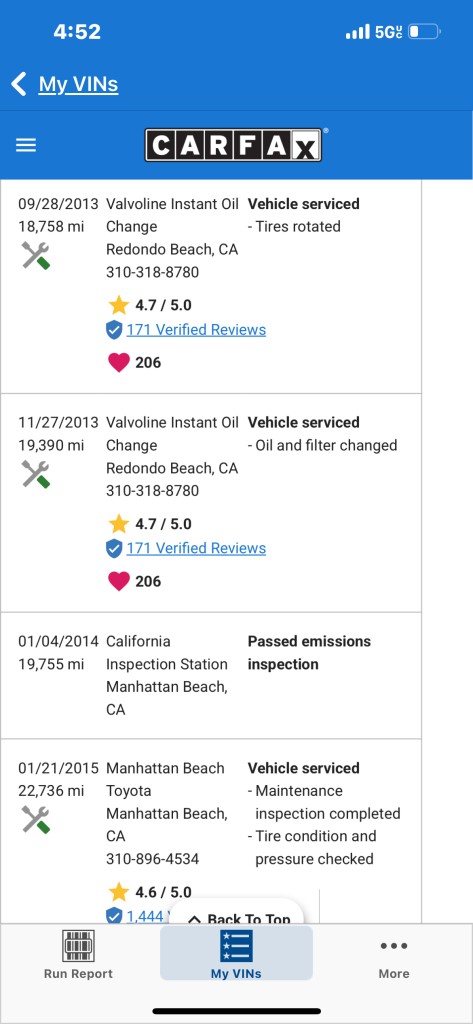Tap the gold star rating in 09/28/2013 entry

tap(118, 305)
